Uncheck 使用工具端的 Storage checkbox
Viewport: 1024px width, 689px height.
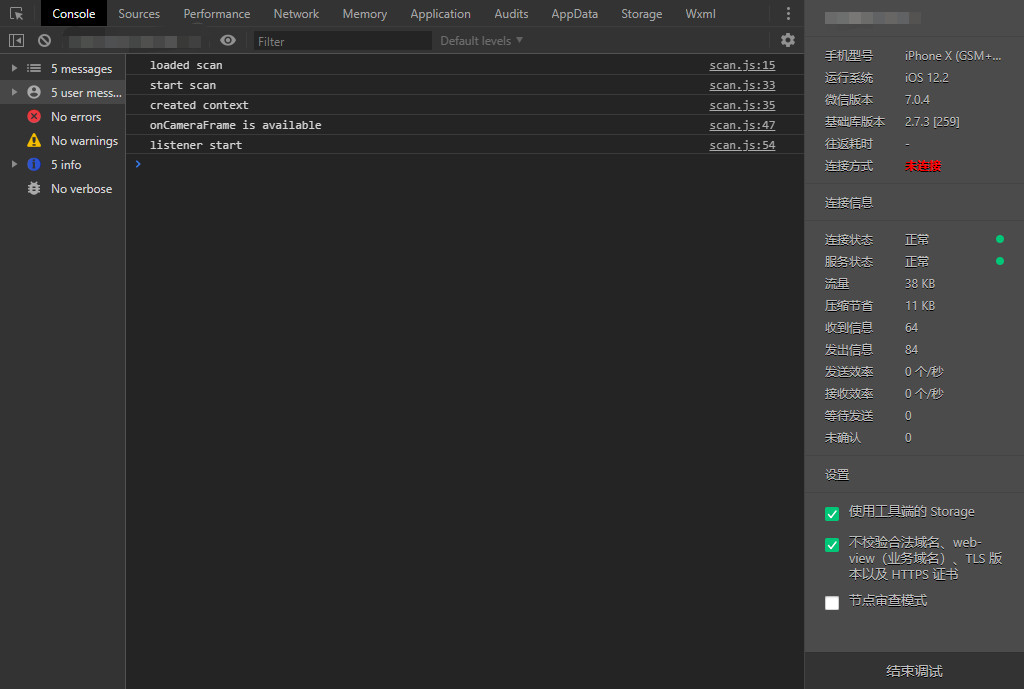(832, 514)
